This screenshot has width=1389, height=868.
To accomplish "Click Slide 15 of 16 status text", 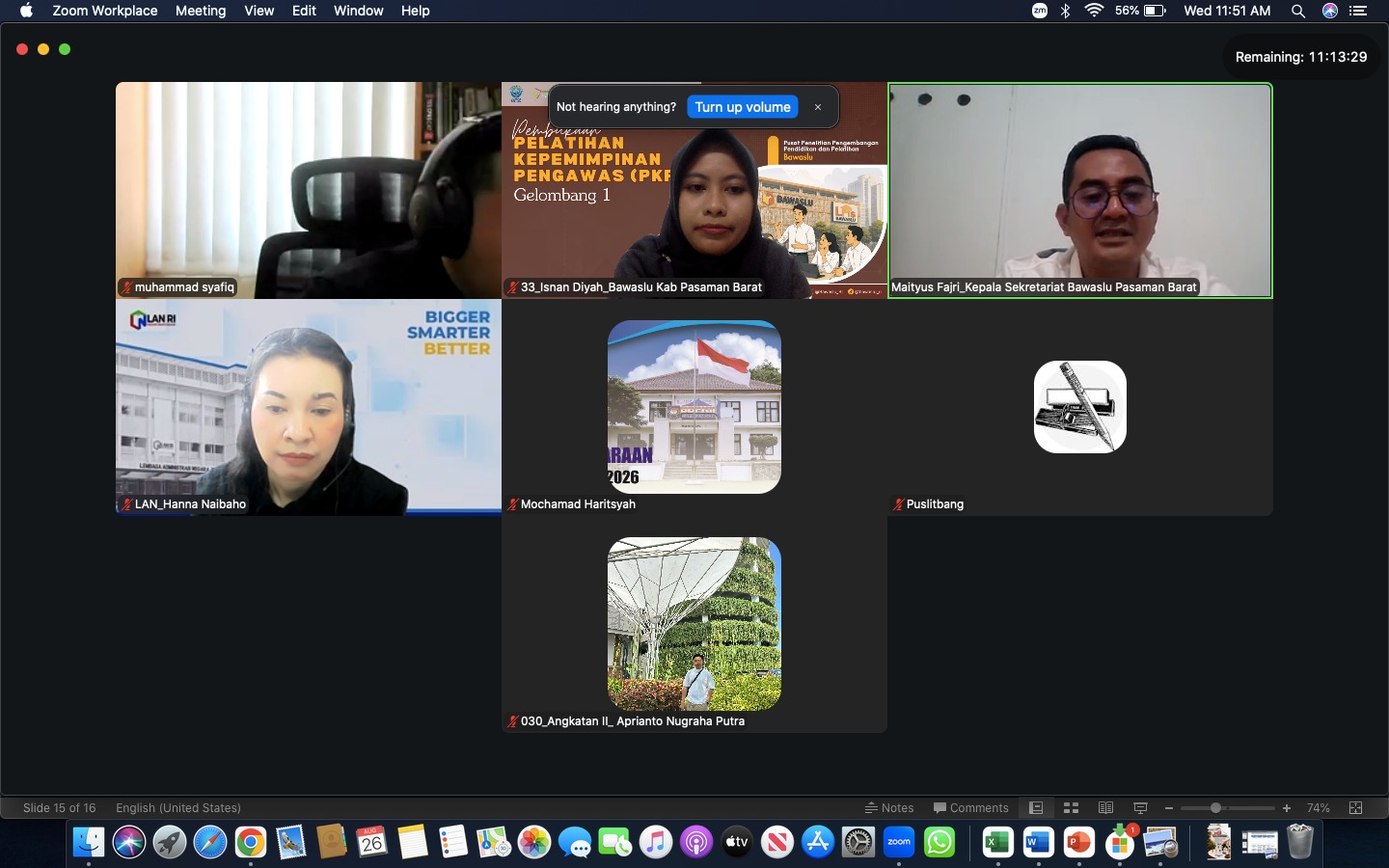I will 60,808.
